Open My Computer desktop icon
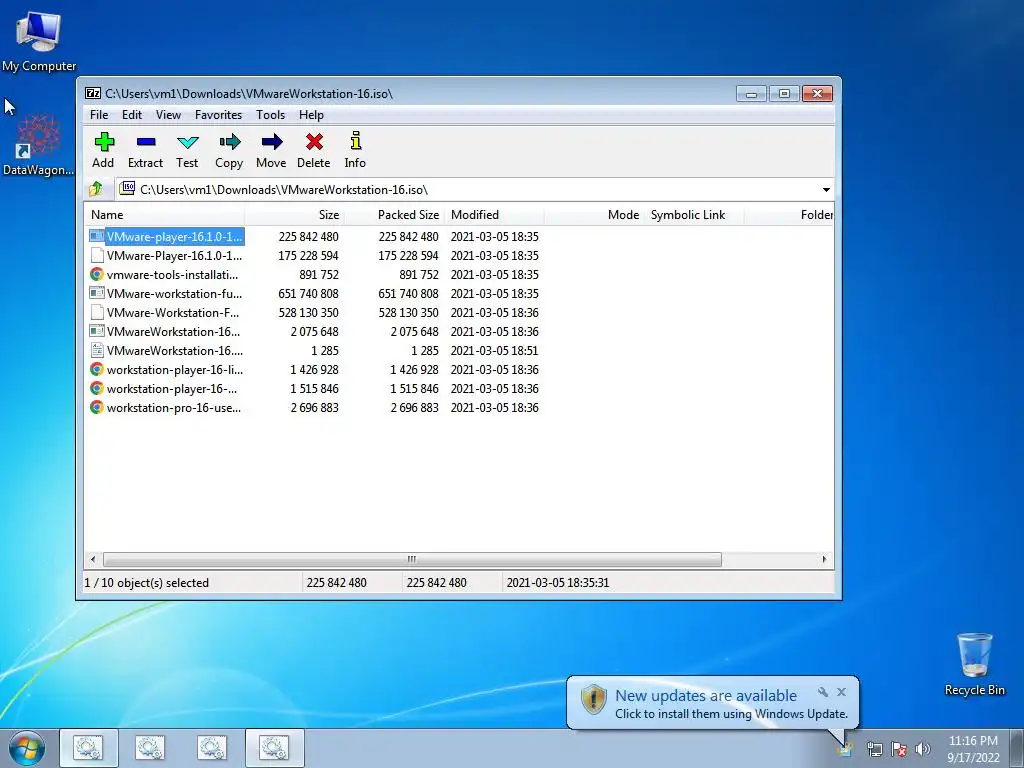The image size is (1024, 768). point(39,40)
